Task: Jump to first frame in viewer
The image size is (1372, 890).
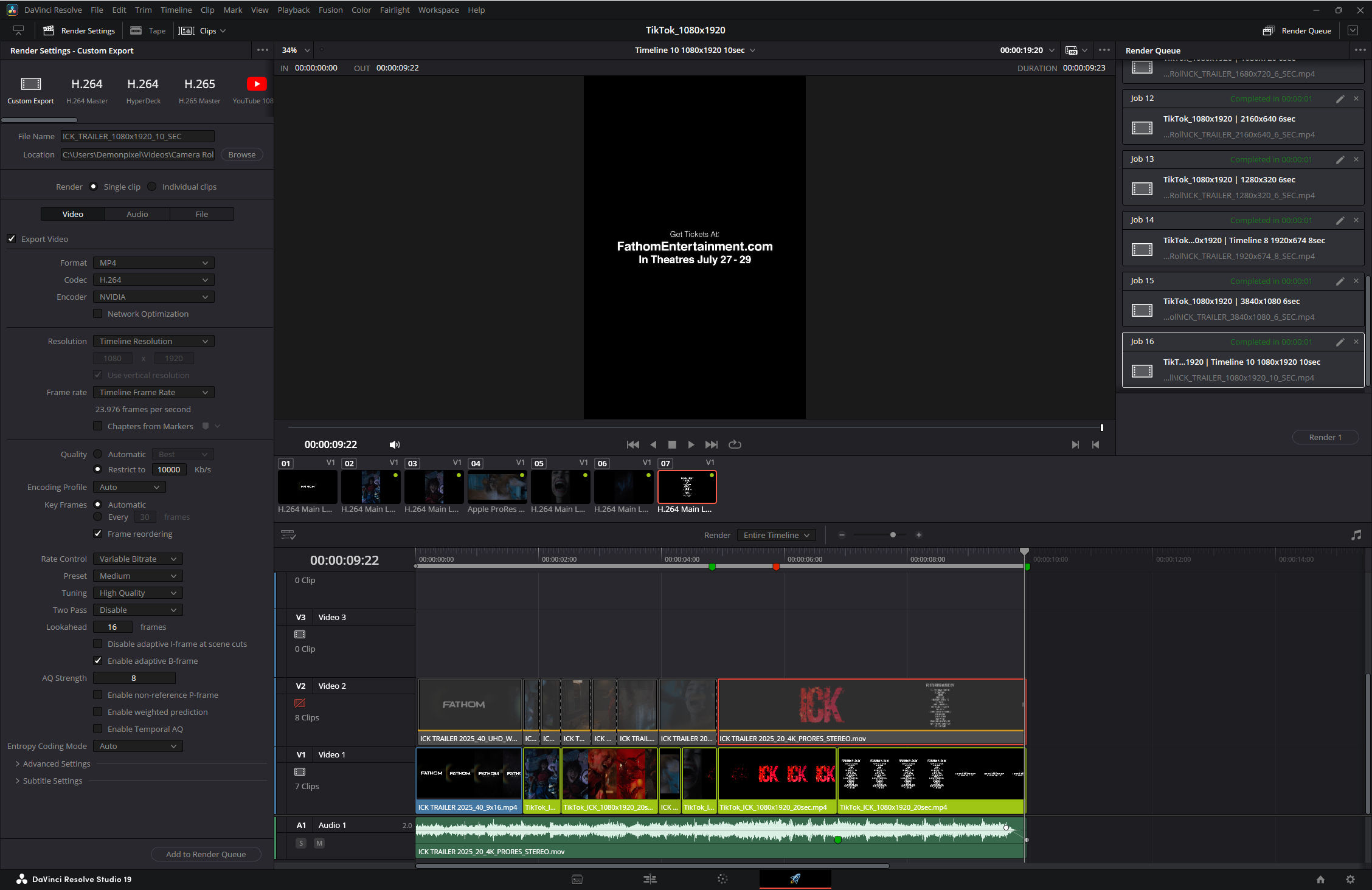Action: click(x=632, y=444)
